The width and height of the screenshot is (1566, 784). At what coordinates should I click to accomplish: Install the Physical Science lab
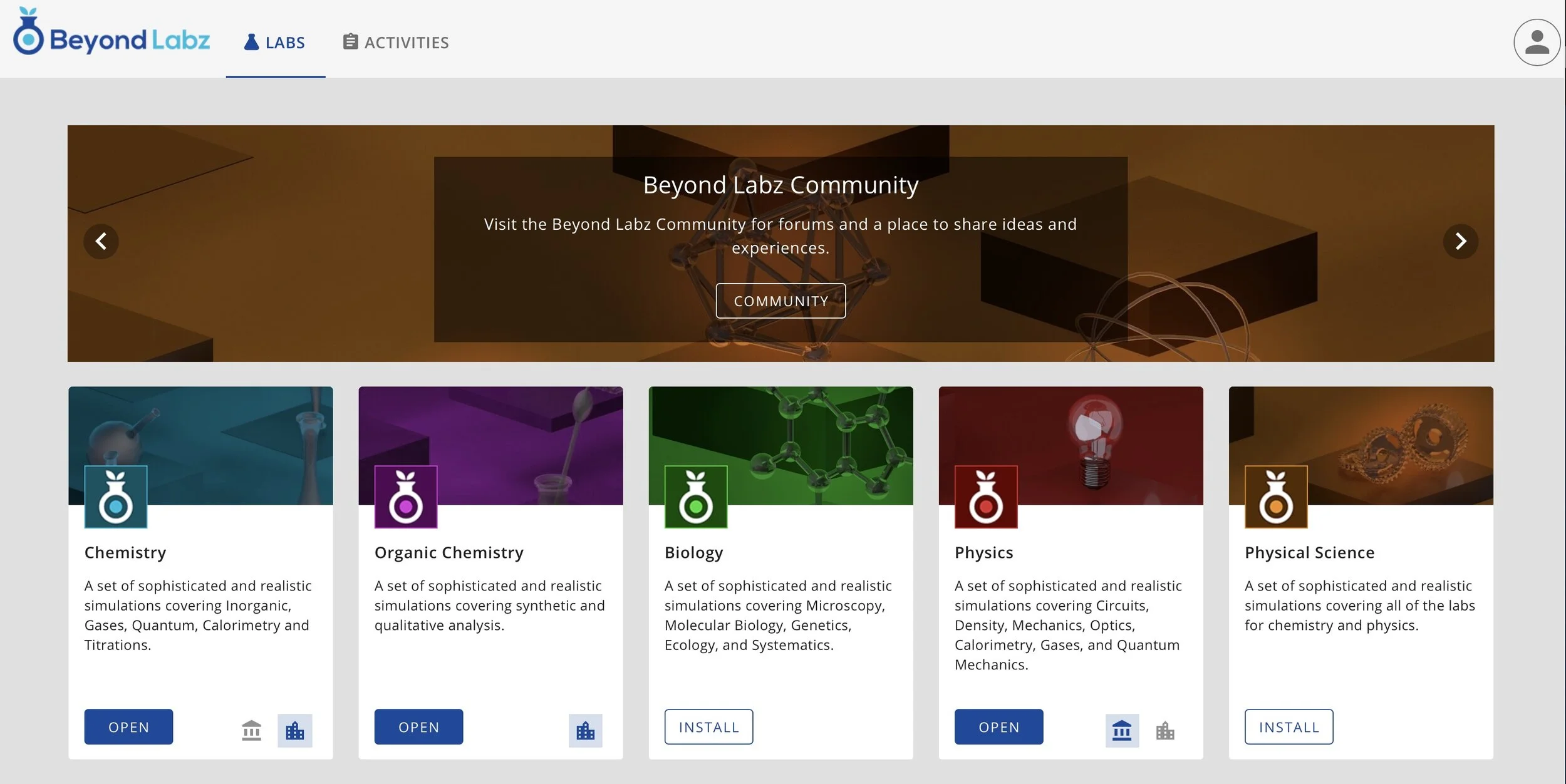click(x=1289, y=726)
